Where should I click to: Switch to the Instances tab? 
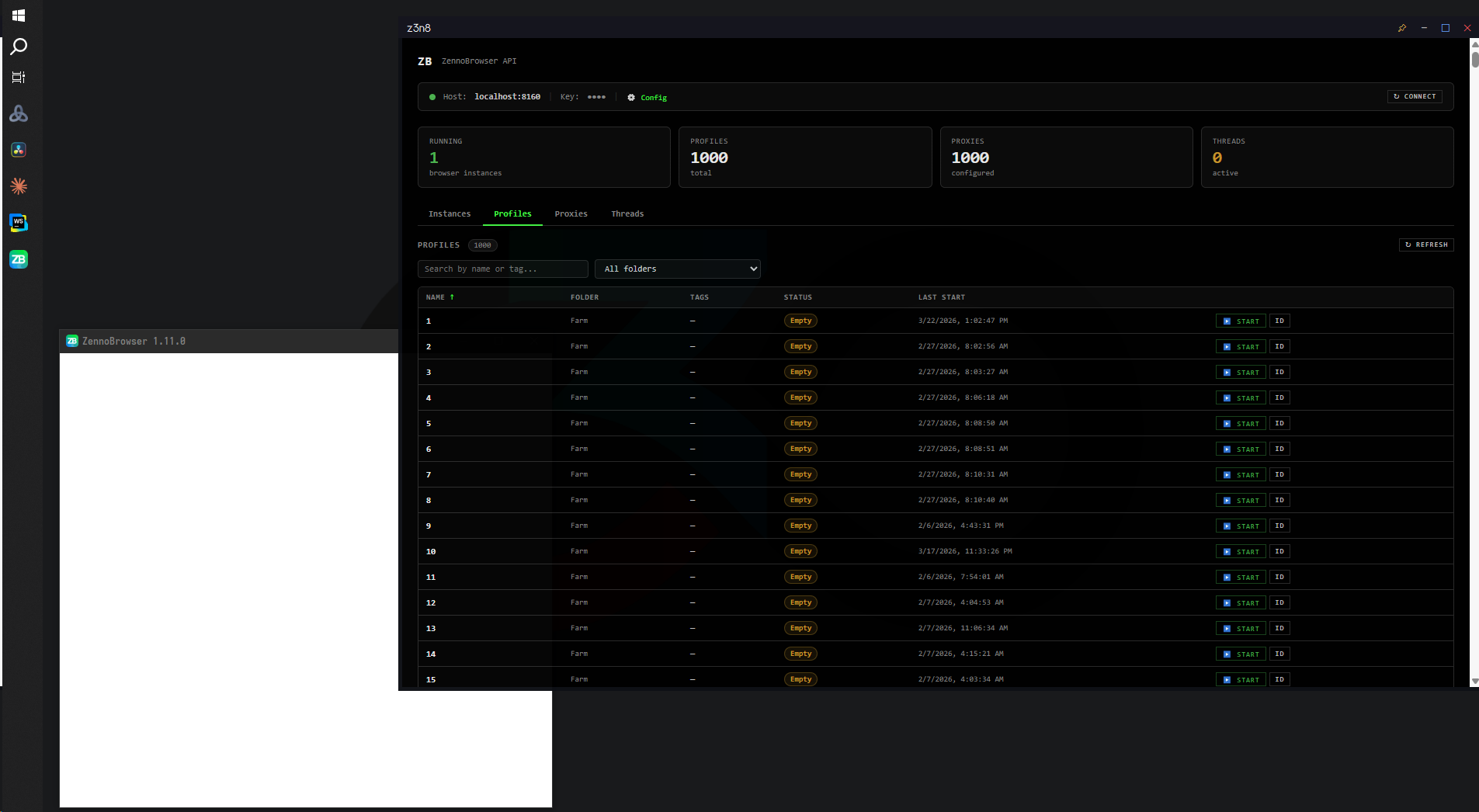(x=450, y=213)
